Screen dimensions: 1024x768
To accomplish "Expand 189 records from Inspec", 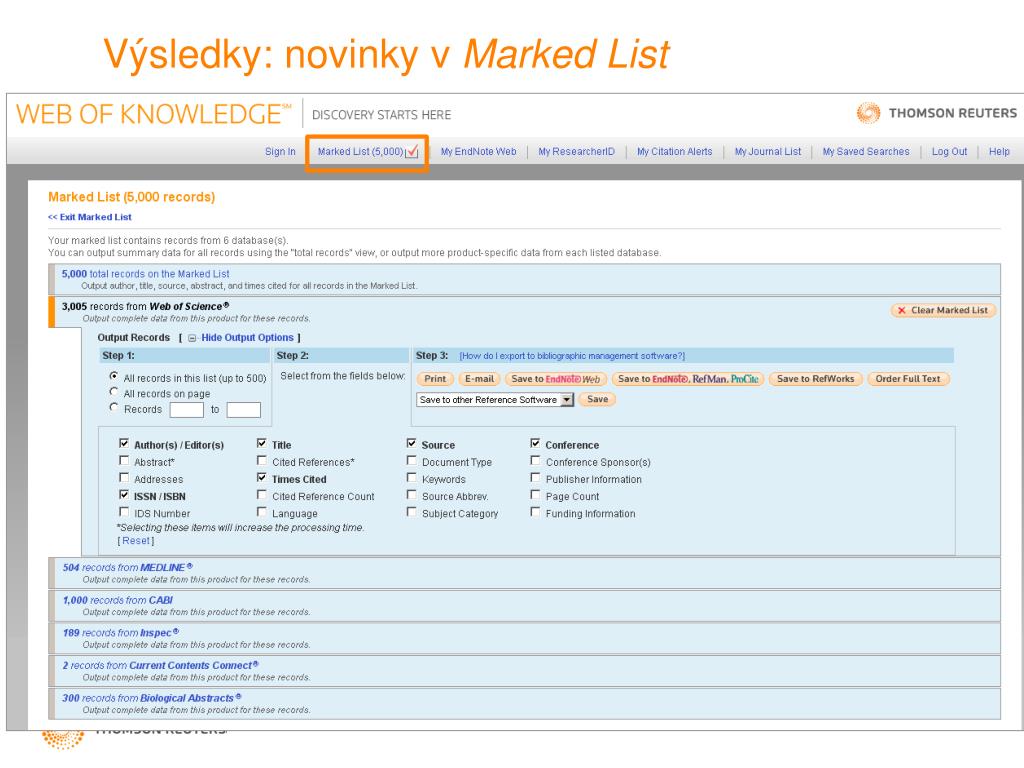I will click(x=121, y=633).
